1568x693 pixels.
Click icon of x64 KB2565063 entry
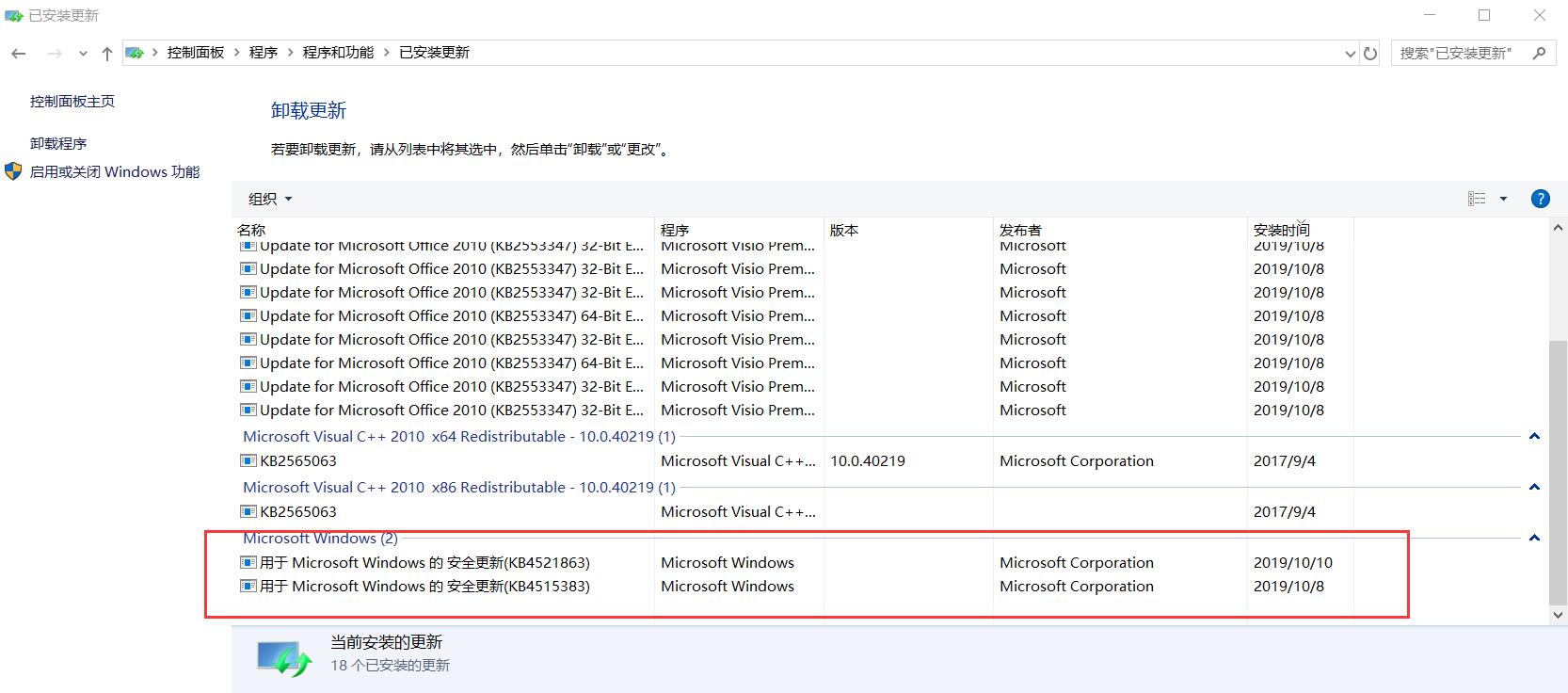248,461
